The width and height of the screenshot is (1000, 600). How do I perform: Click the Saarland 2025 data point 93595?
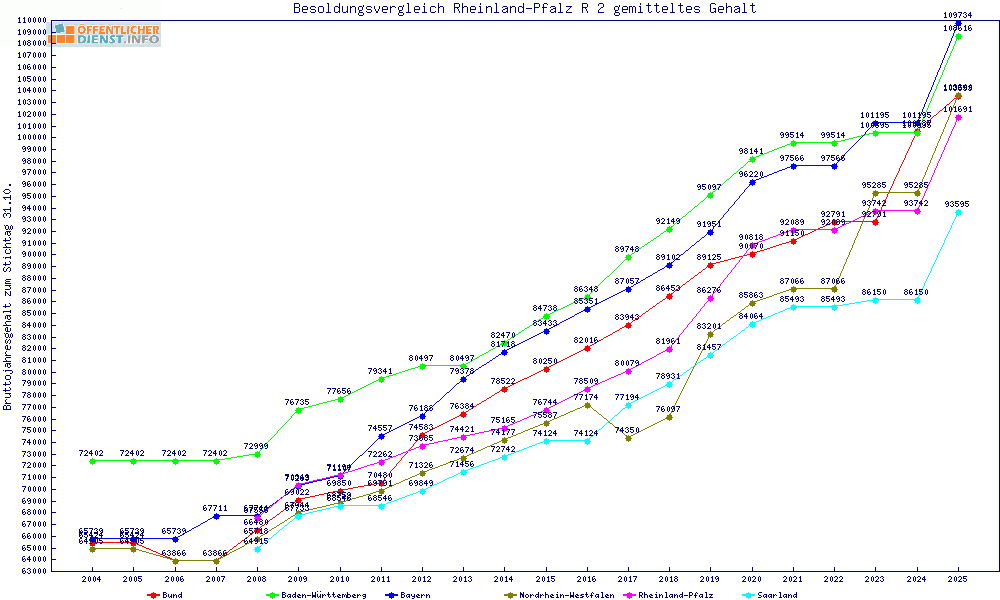click(958, 212)
